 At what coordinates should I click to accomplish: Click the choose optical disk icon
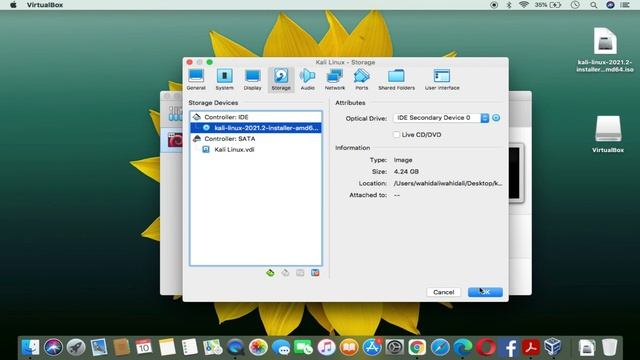click(x=496, y=118)
